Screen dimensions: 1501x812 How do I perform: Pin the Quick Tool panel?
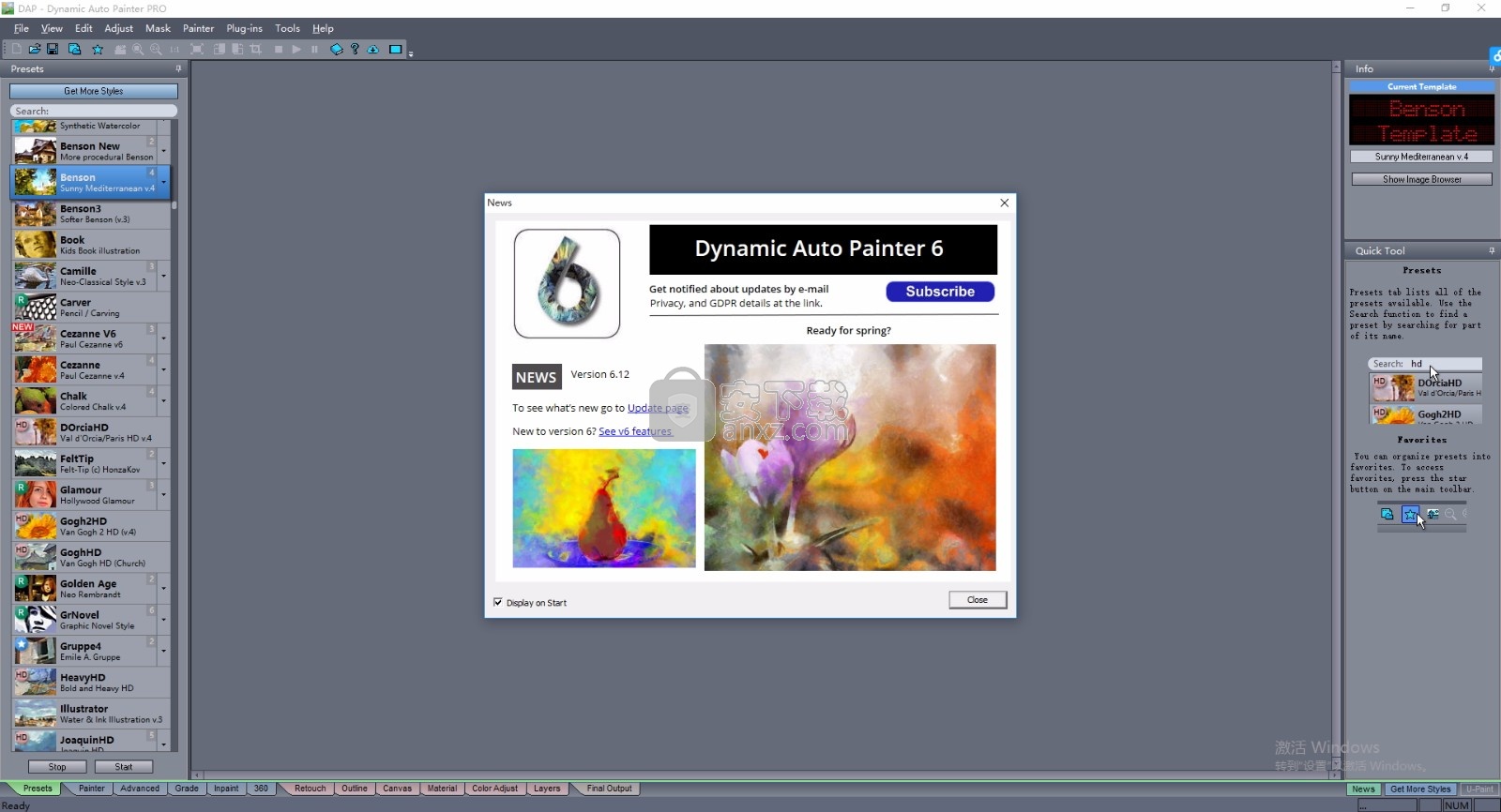[1492, 250]
